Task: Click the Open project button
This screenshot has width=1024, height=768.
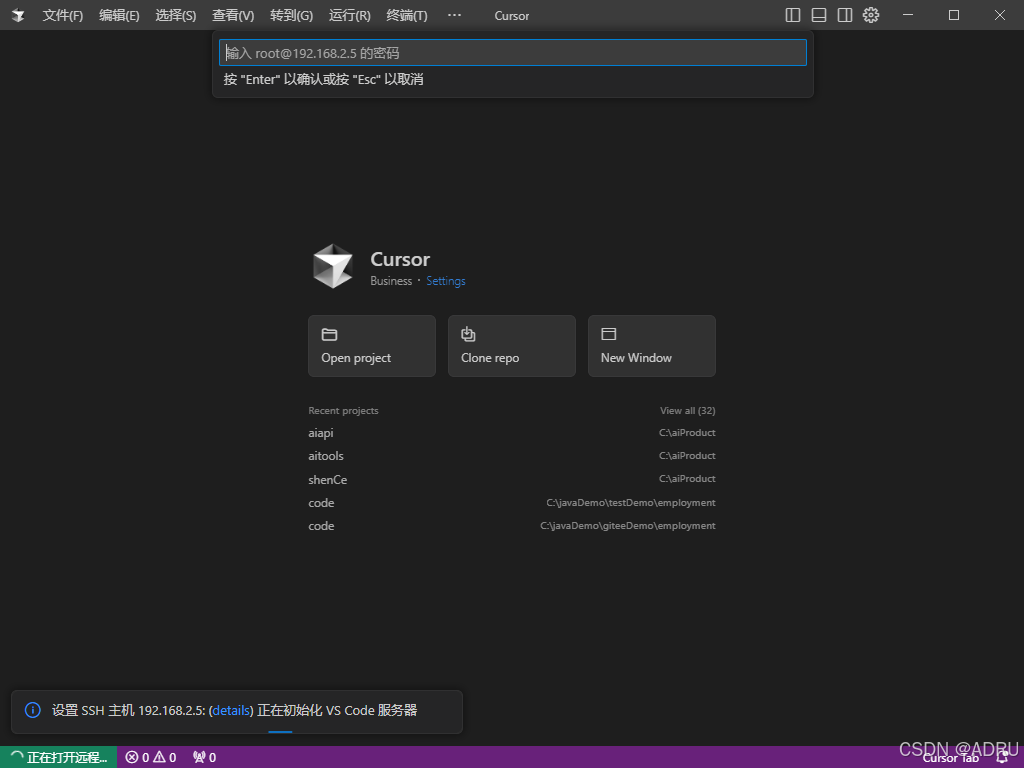Action: point(372,346)
